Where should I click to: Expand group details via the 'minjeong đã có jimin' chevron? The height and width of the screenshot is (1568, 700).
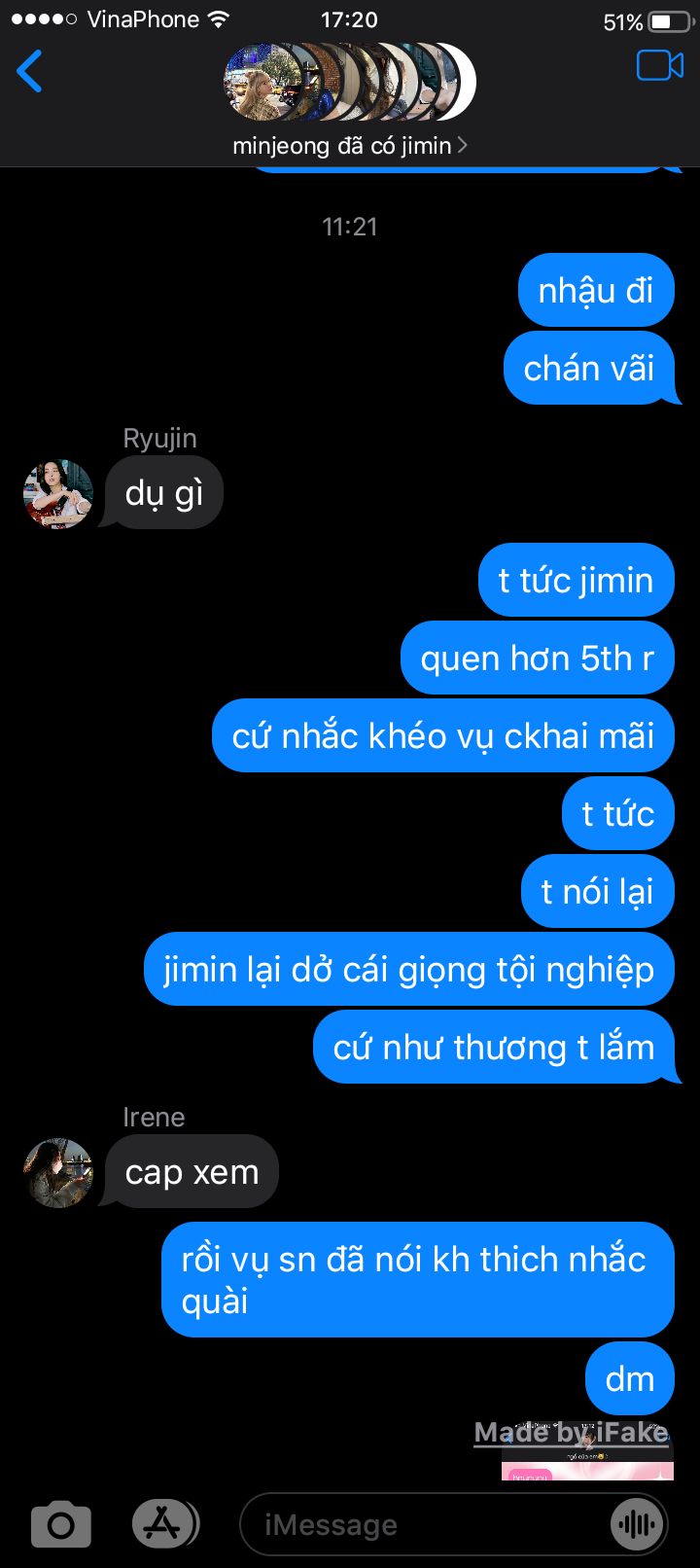(x=463, y=145)
